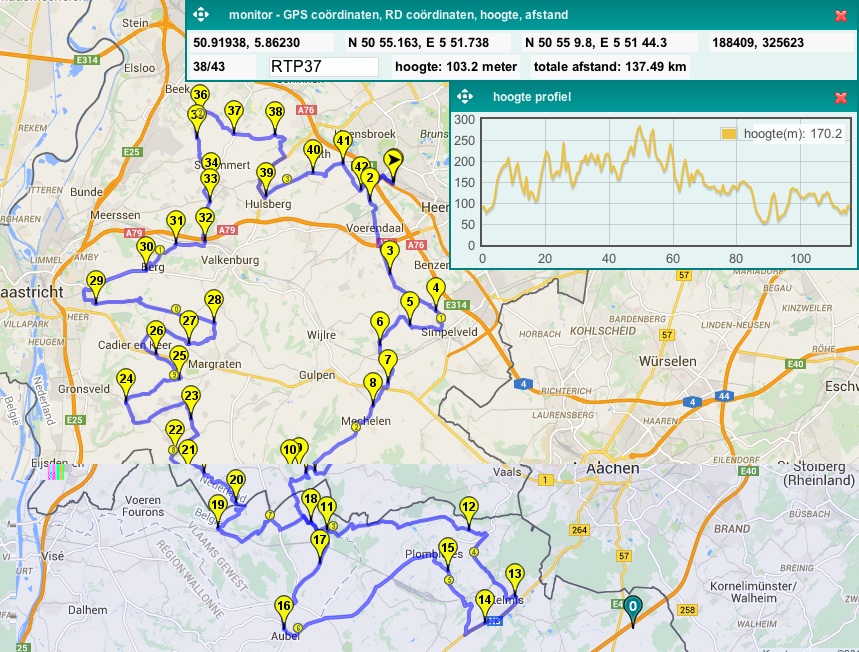Select waypoint marker 29 near Maastricht
Image resolution: width=859 pixels, height=652 pixels.
click(x=96, y=283)
